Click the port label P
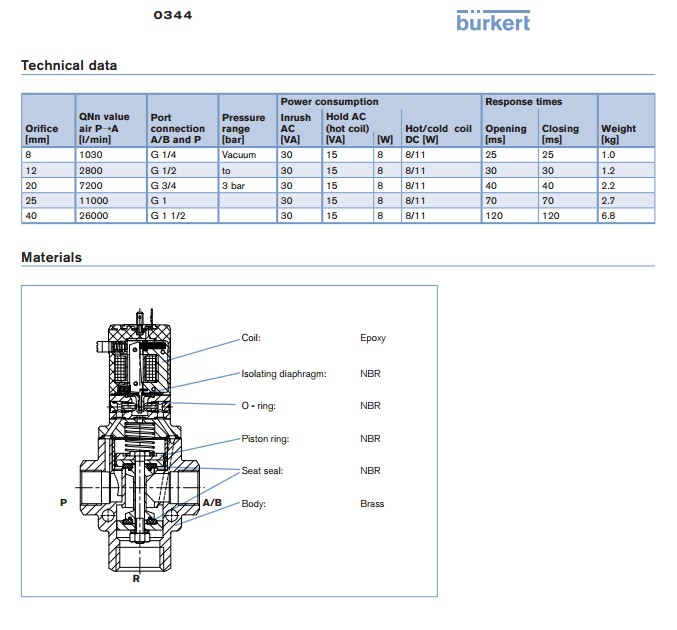The height and width of the screenshot is (630, 677). [x=63, y=502]
